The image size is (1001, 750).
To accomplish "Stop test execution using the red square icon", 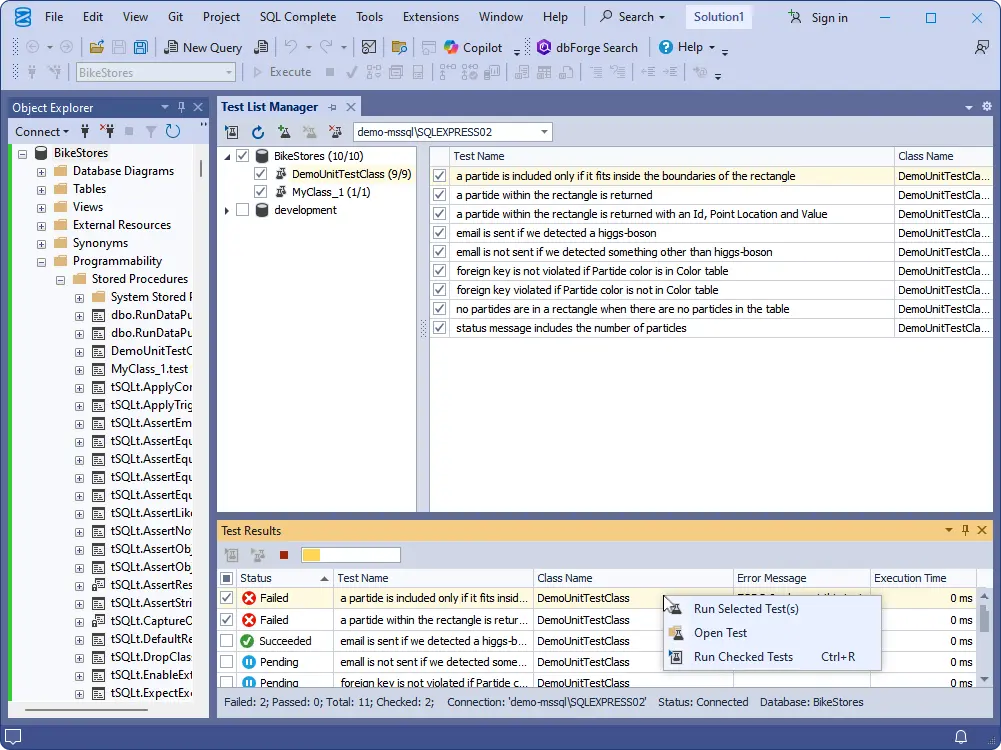I will point(284,554).
